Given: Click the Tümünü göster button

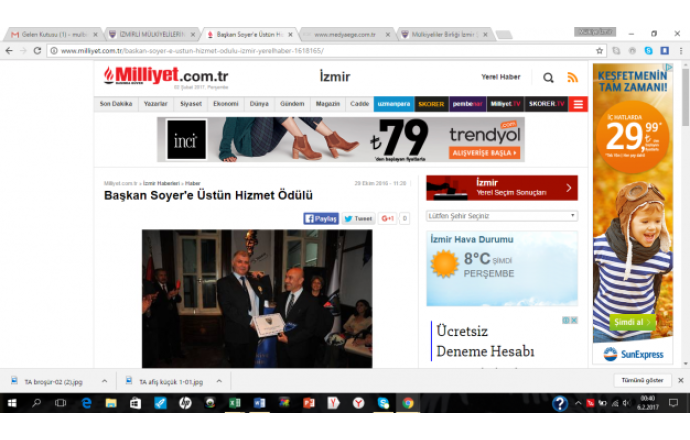Looking at the screenshot, I should click(642, 381).
